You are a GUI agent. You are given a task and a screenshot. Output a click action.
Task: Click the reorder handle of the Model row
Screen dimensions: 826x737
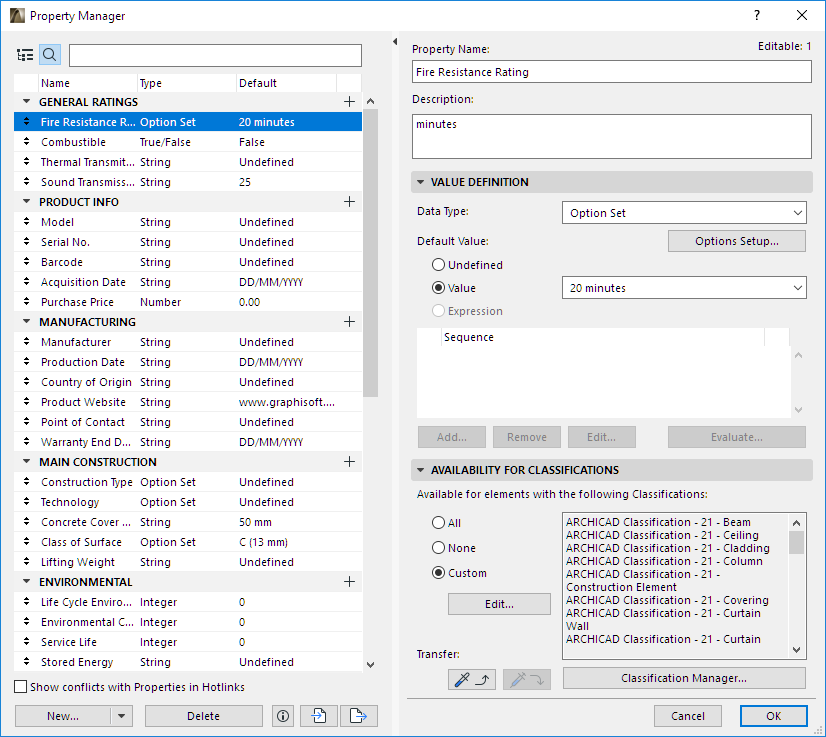[x=26, y=222]
